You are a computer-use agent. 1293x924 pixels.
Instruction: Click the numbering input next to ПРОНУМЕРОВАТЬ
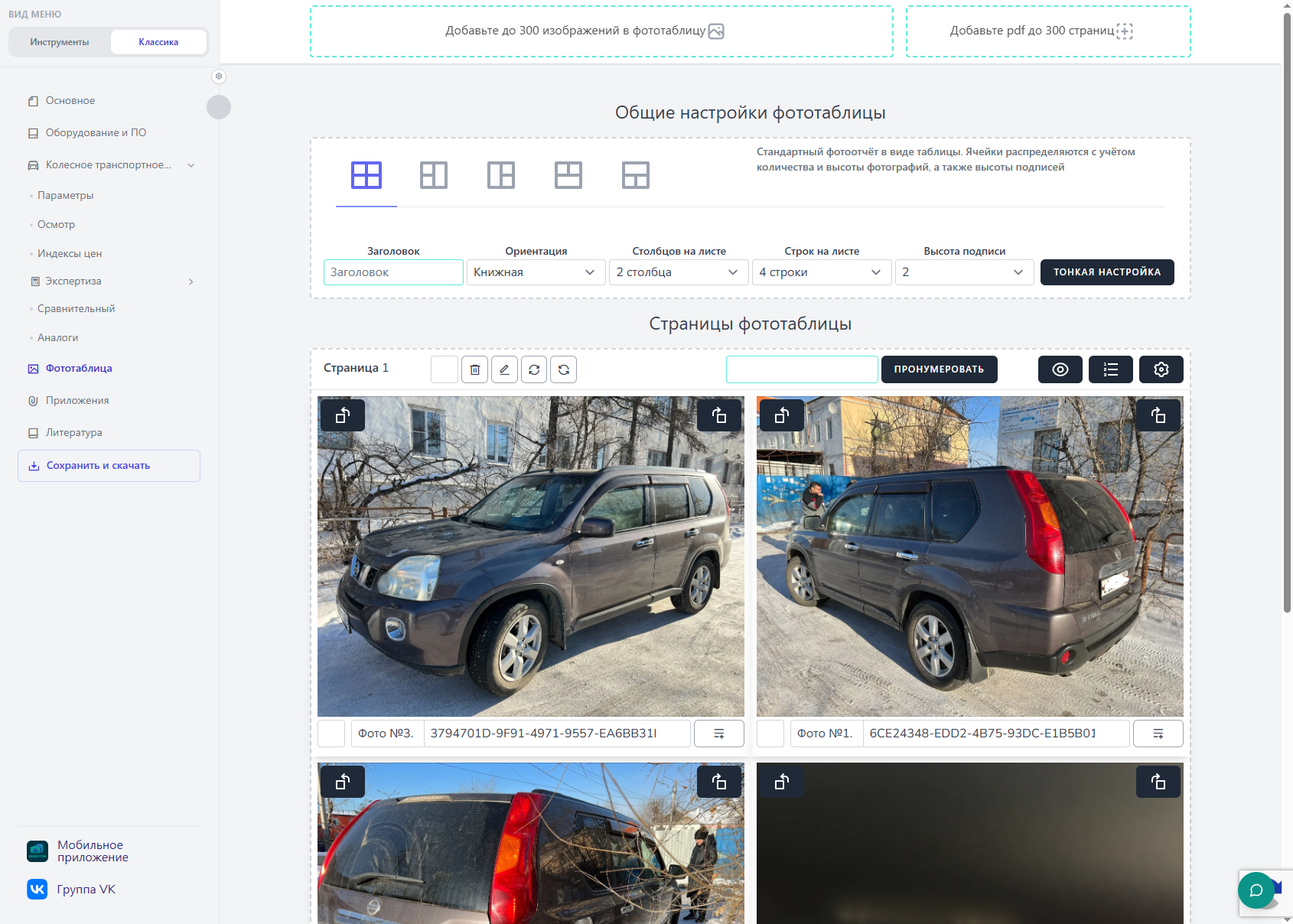[x=802, y=369]
